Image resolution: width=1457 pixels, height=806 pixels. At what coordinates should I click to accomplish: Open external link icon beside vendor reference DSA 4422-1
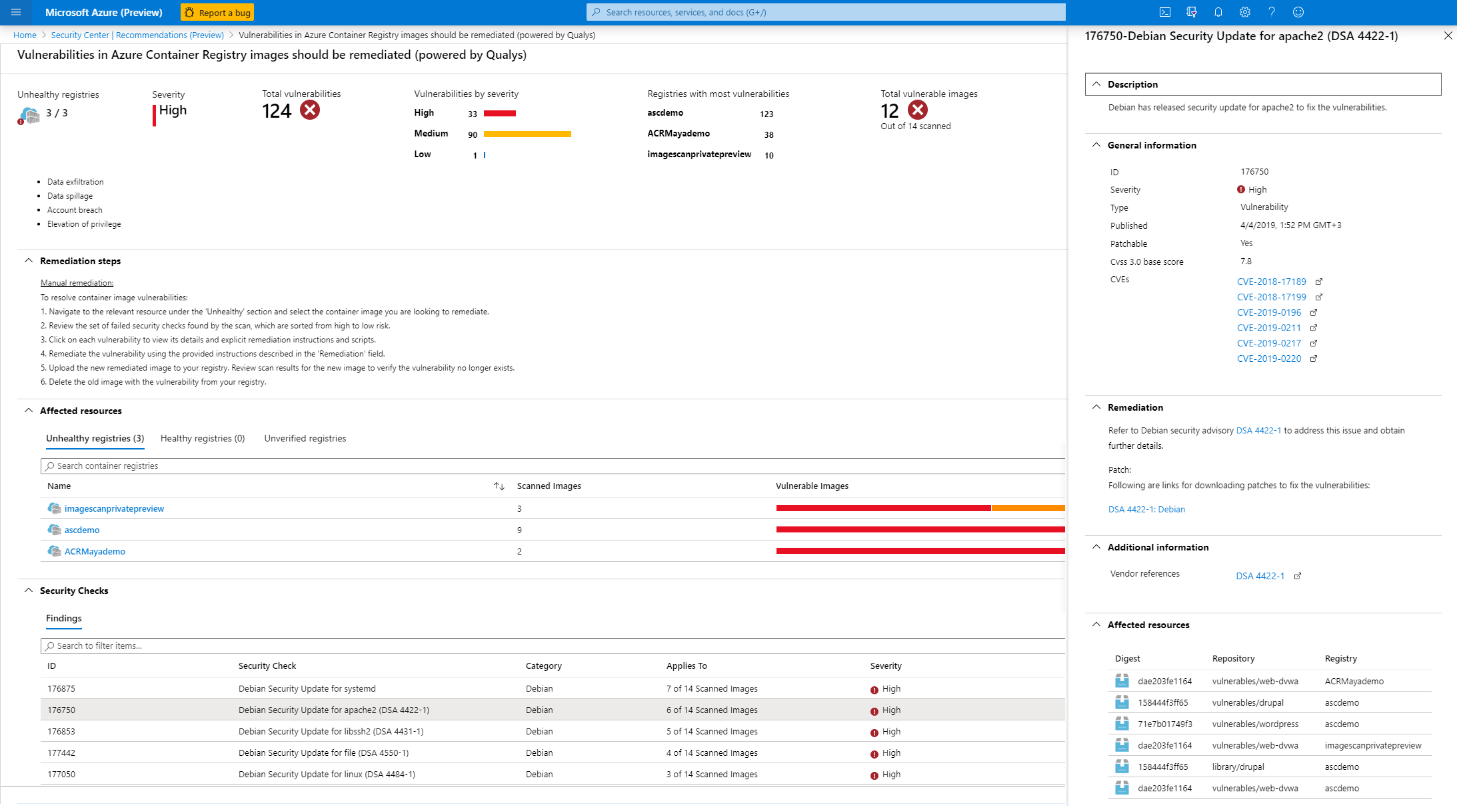pos(1297,575)
